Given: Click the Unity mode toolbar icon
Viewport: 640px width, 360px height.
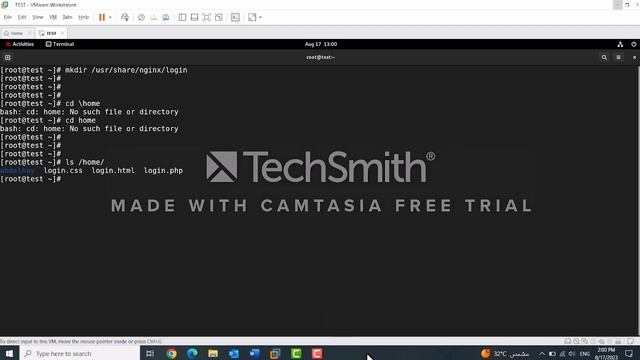Looking at the screenshot, I should coord(219,17).
